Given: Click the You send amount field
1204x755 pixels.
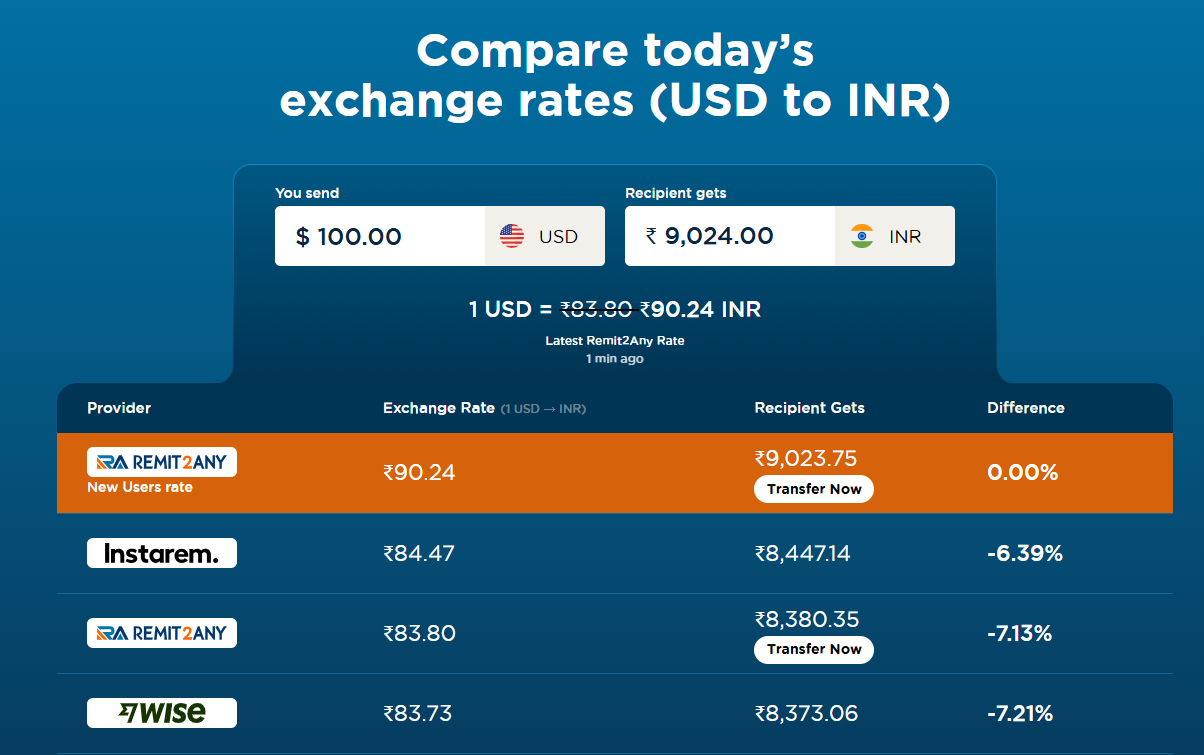Looking at the screenshot, I should click(380, 236).
